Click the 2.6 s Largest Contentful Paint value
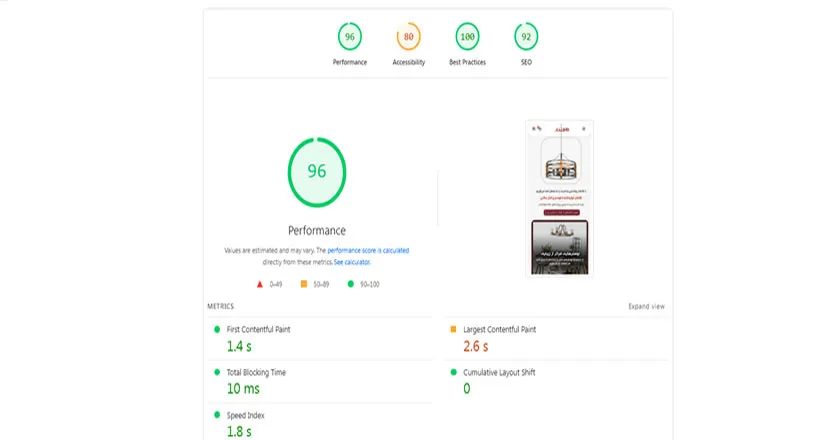This screenshot has width=830, height=440. click(475, 346)
